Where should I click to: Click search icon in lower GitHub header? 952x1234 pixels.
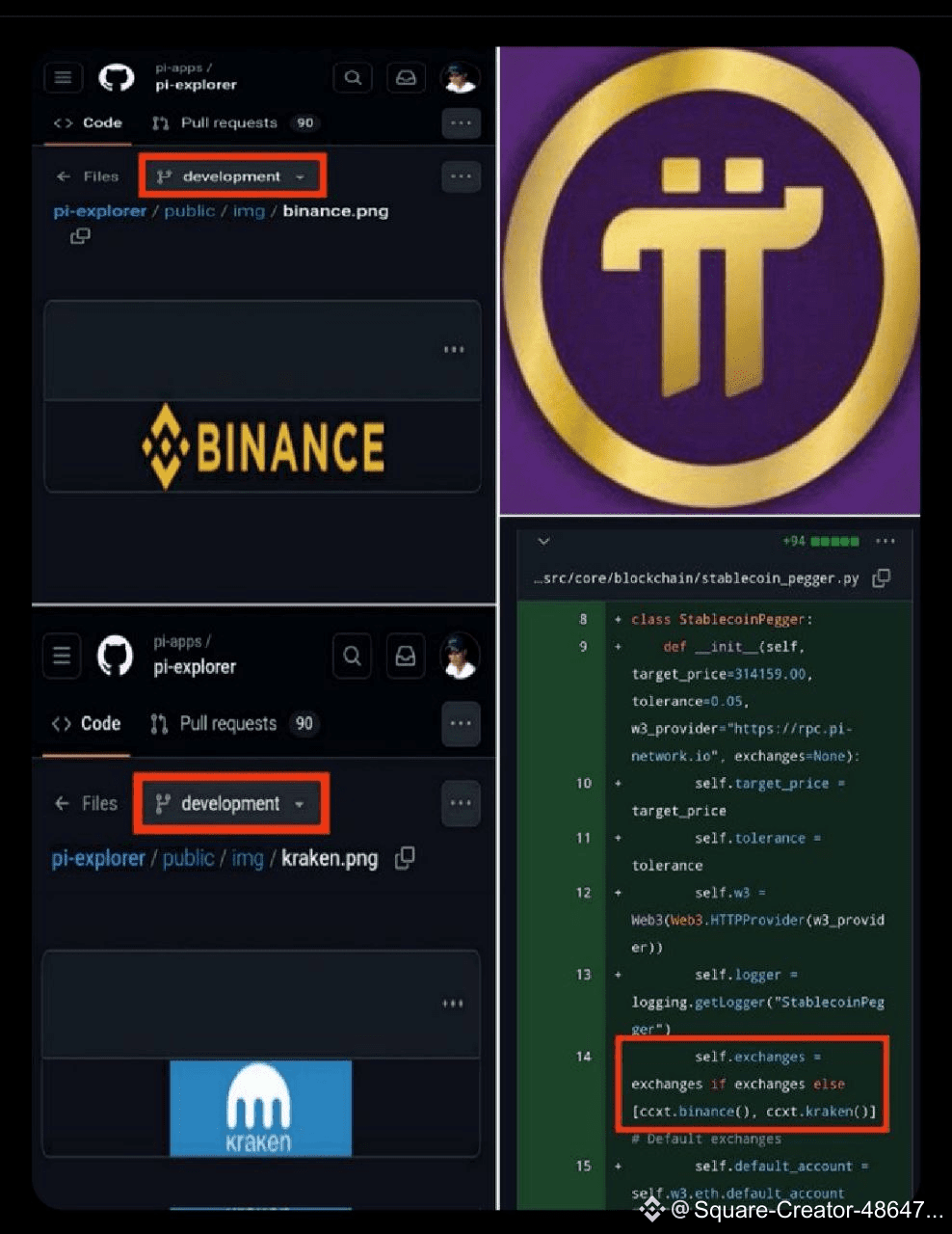click(x=353, y=656)
